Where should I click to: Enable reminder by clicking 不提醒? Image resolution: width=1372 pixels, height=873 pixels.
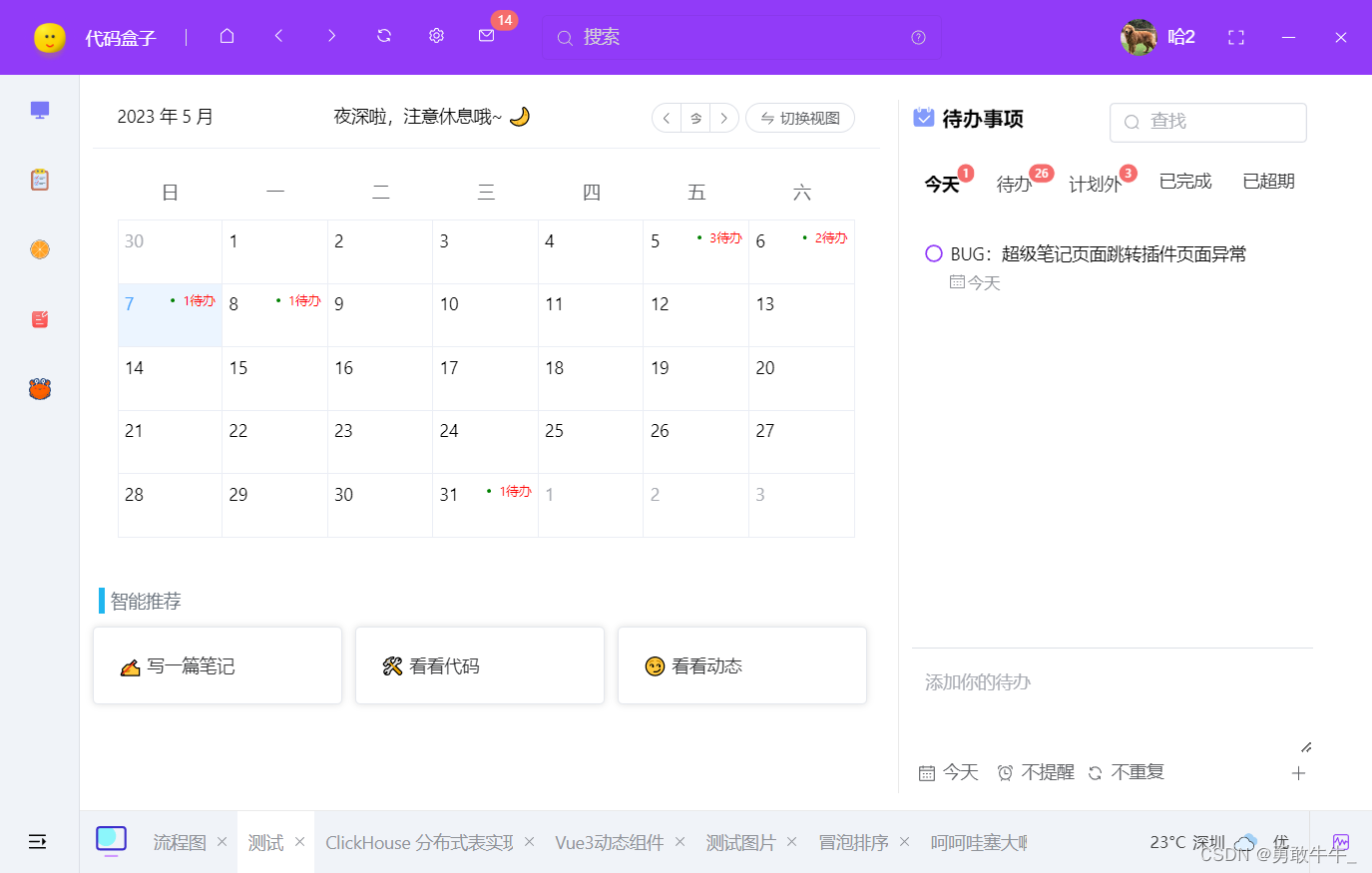click(x=1045, y=771)
